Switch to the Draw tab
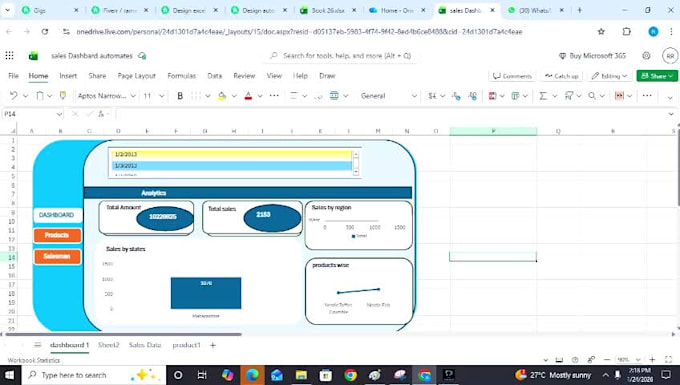The height and width of the screenshot is (385, 680). (327, 75)
